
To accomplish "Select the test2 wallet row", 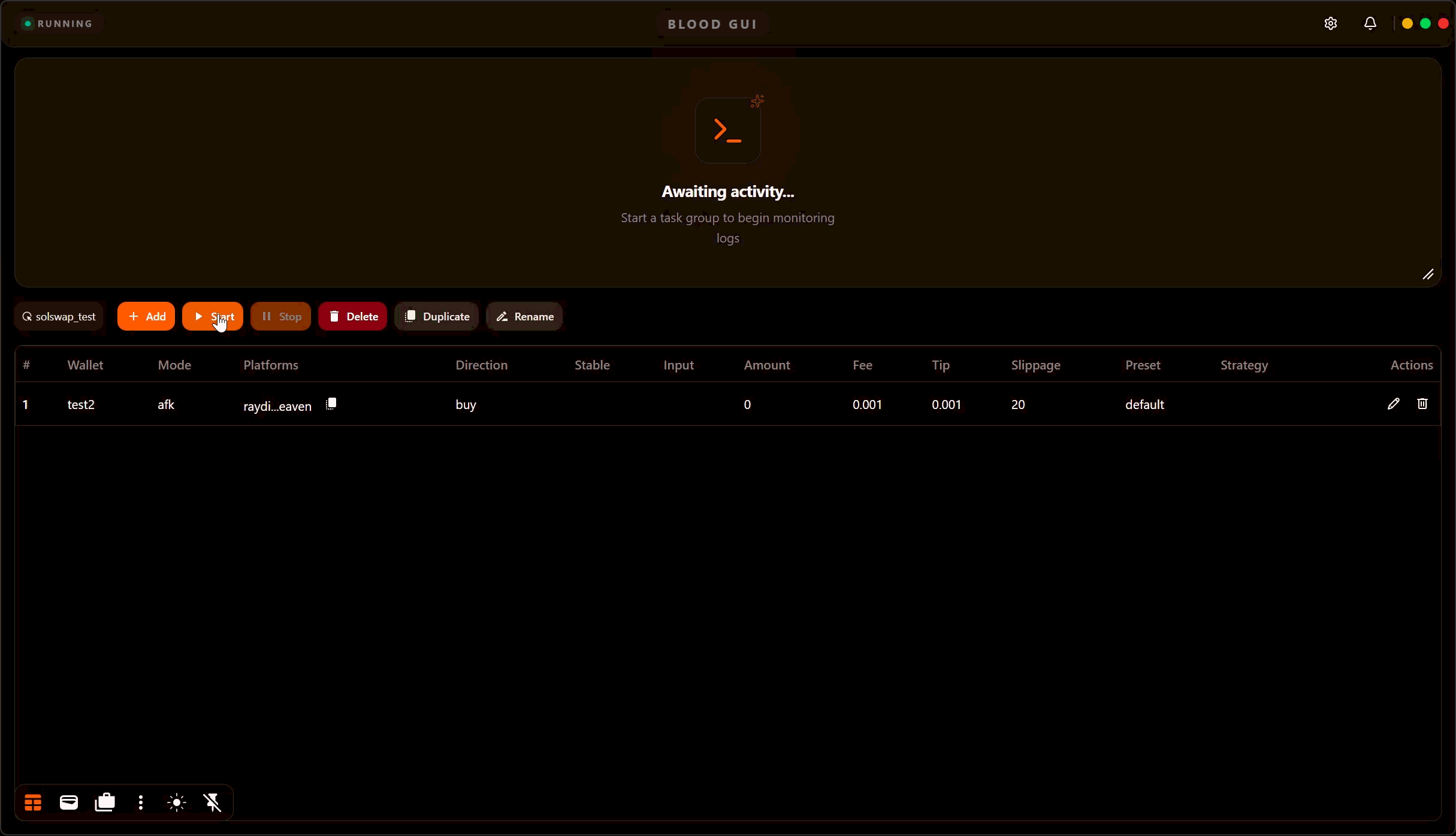I will [81, 404].
